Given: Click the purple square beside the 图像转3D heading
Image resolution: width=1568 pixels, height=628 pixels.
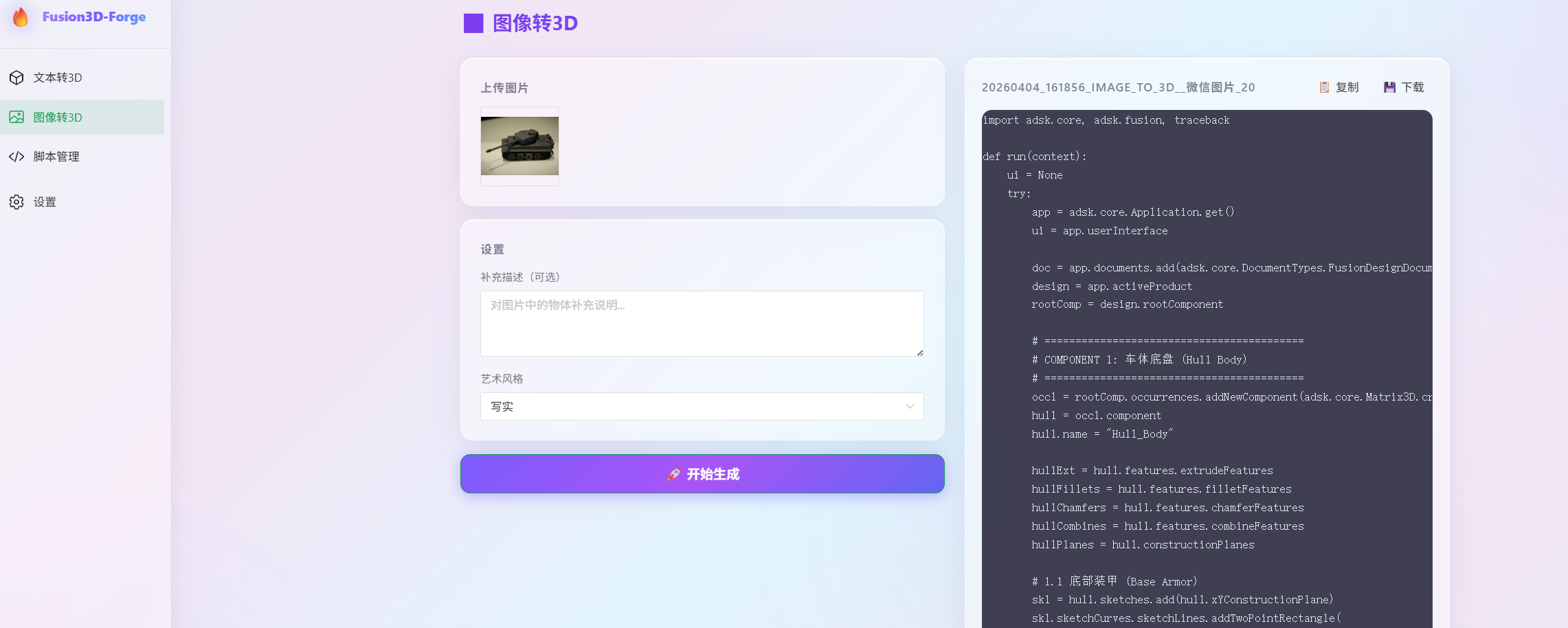Looking at the screenshot, I should (x=473, y=23).
